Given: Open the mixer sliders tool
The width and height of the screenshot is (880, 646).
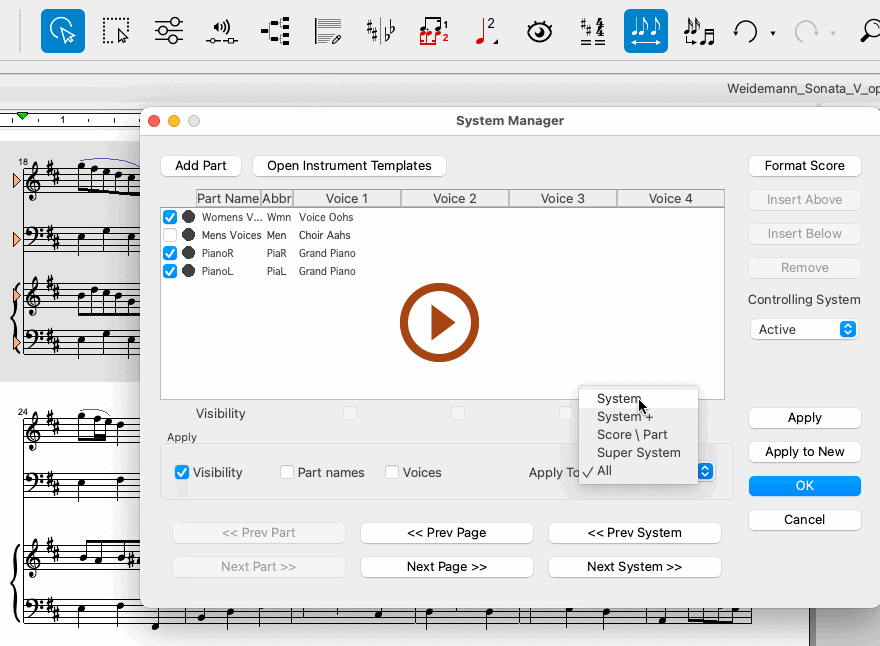Looking at the screenshot, I should pos(168,31).
